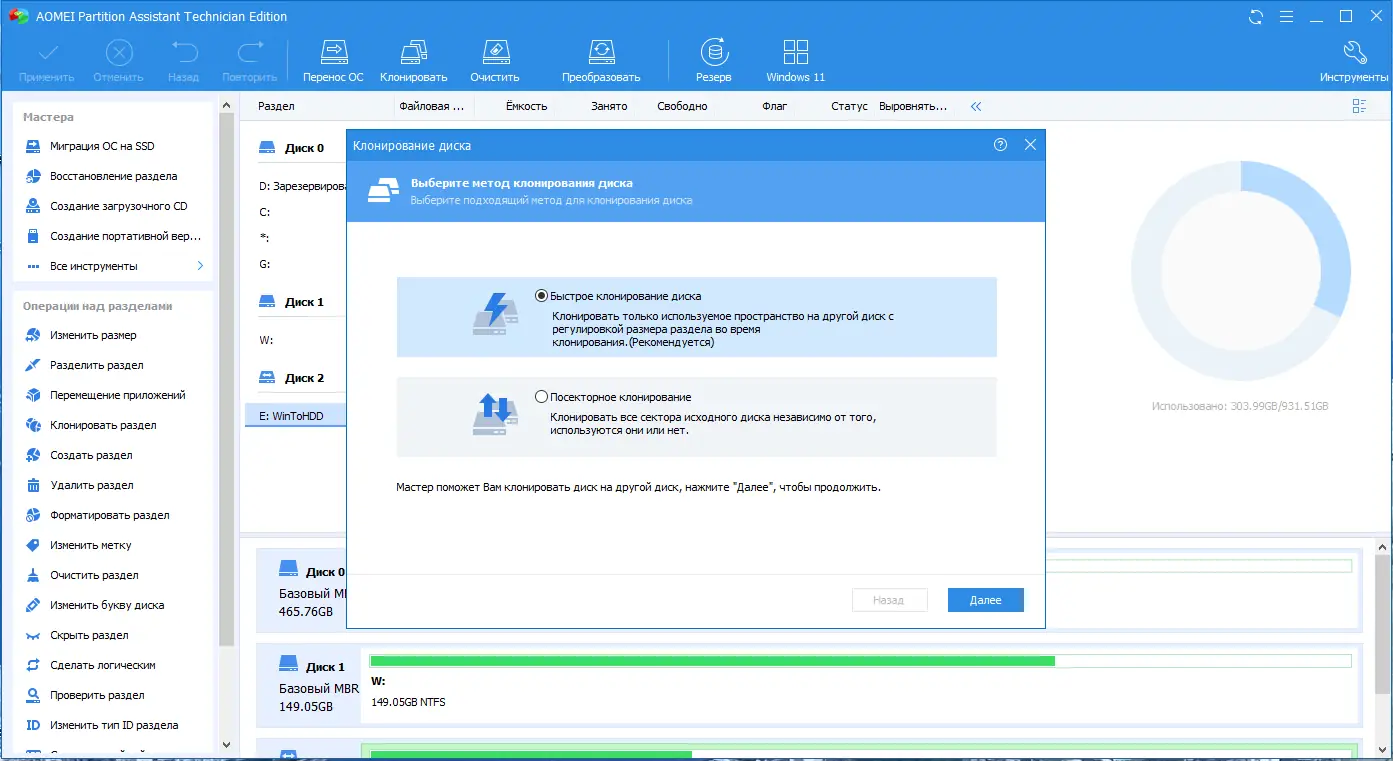The width and height of the screenshot is (1393, 761).
Task: Select the Диск 0 row in the partition list
Action: [296, 148]
